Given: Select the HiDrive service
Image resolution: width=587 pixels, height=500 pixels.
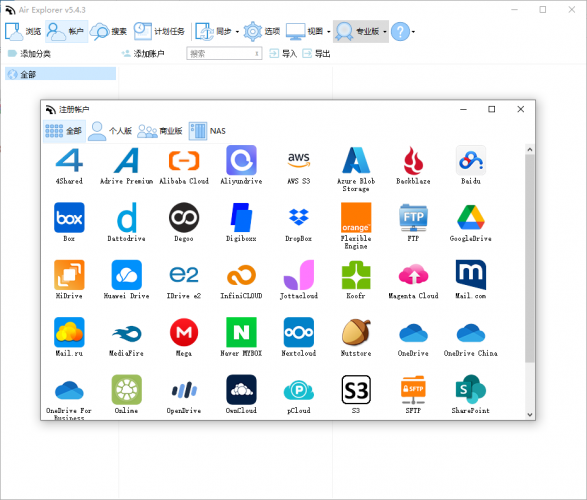Looking at the screenshot, I should [69, 275].
